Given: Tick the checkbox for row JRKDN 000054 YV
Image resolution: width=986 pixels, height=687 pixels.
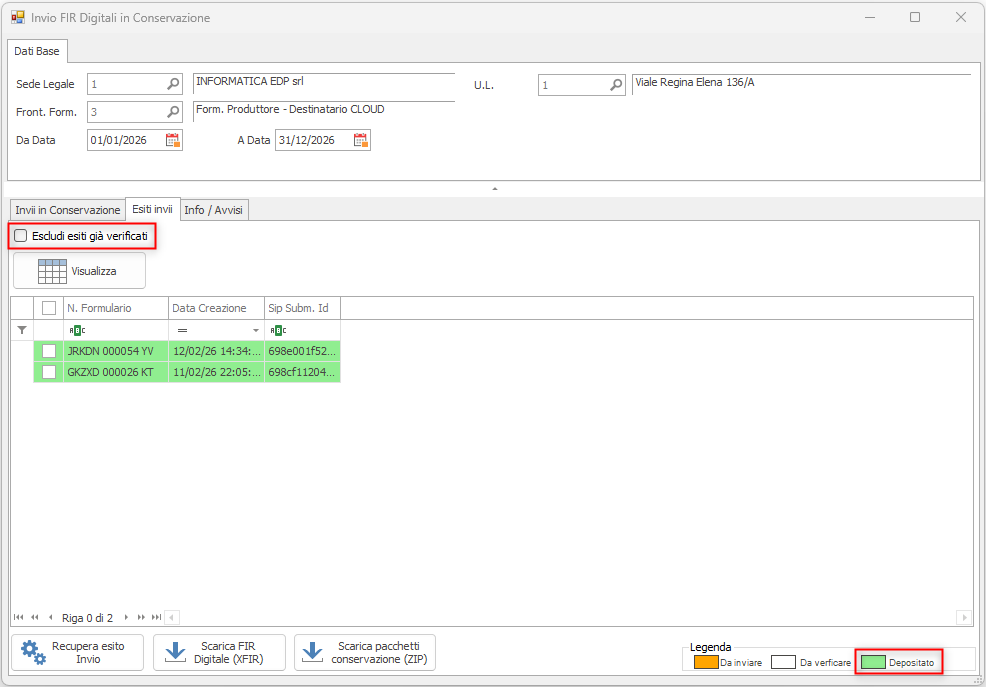Looking at the screenshot, I should pos(49,351).
